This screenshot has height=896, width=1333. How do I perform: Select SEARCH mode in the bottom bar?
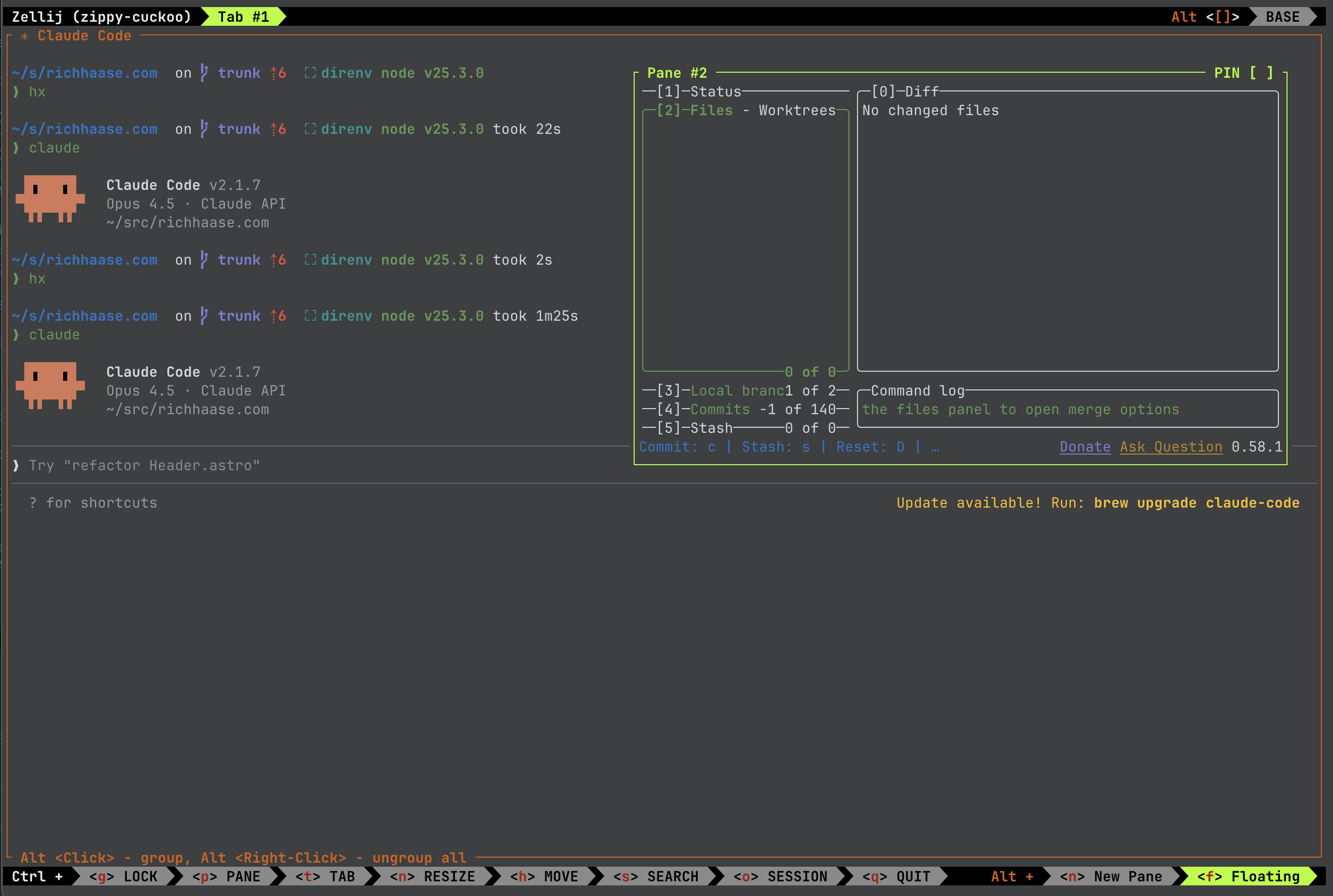[x=656, y=876]
